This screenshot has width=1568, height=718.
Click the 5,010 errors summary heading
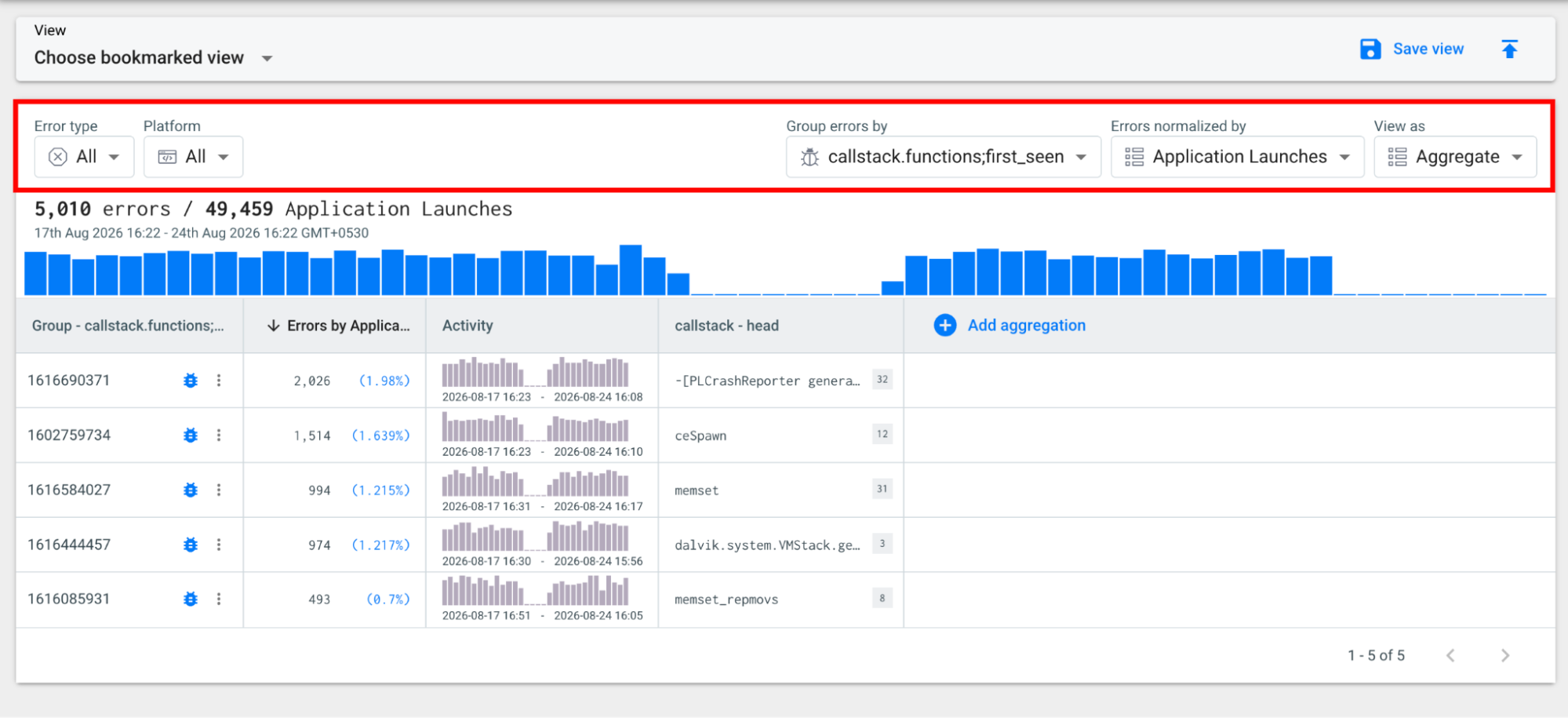click(273, 210)
